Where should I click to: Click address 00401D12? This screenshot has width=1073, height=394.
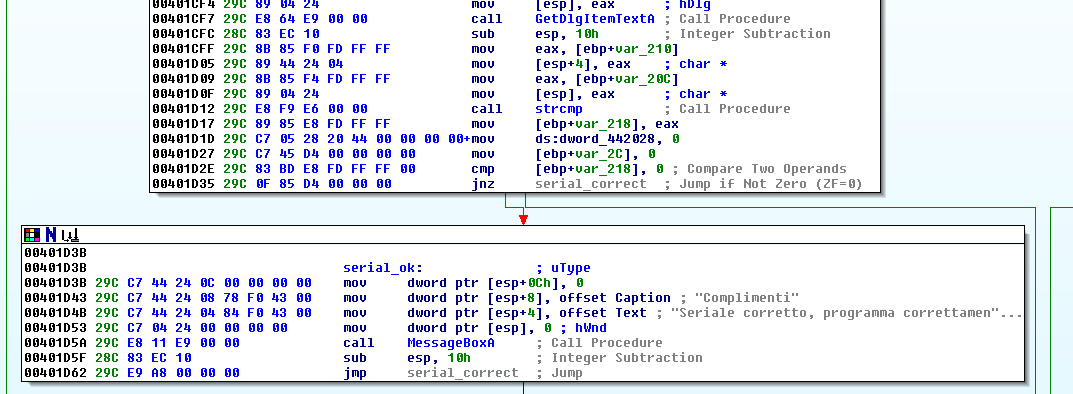[183, 109]
